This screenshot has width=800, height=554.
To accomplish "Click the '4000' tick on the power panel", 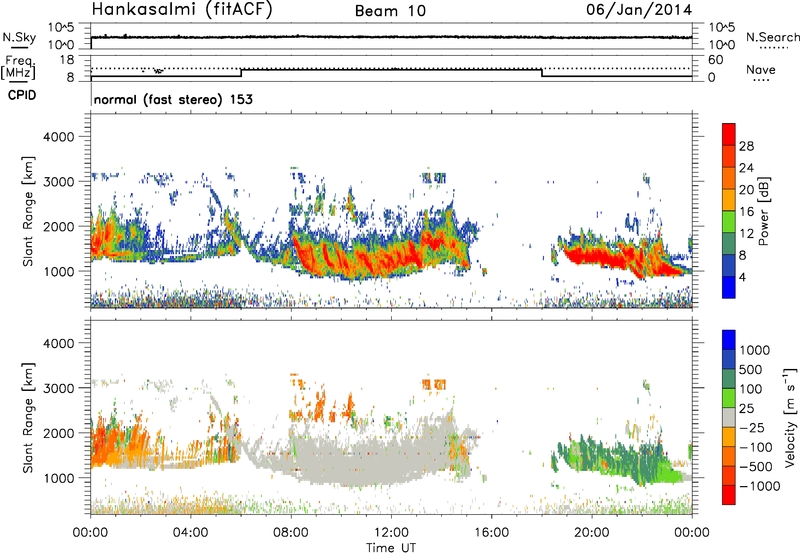I will 58,137.
